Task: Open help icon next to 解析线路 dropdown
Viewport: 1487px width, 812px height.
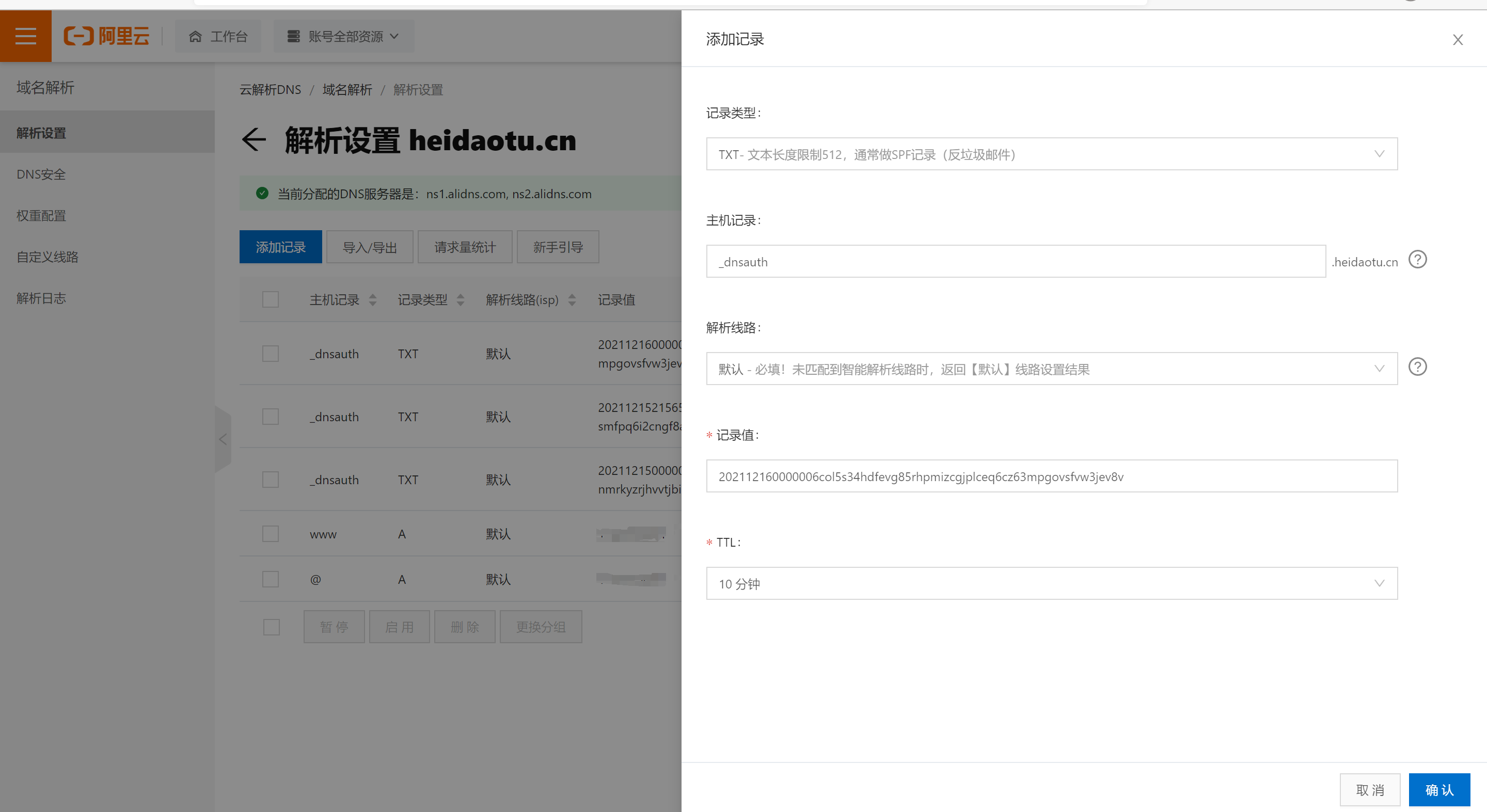Action: 1417,367
